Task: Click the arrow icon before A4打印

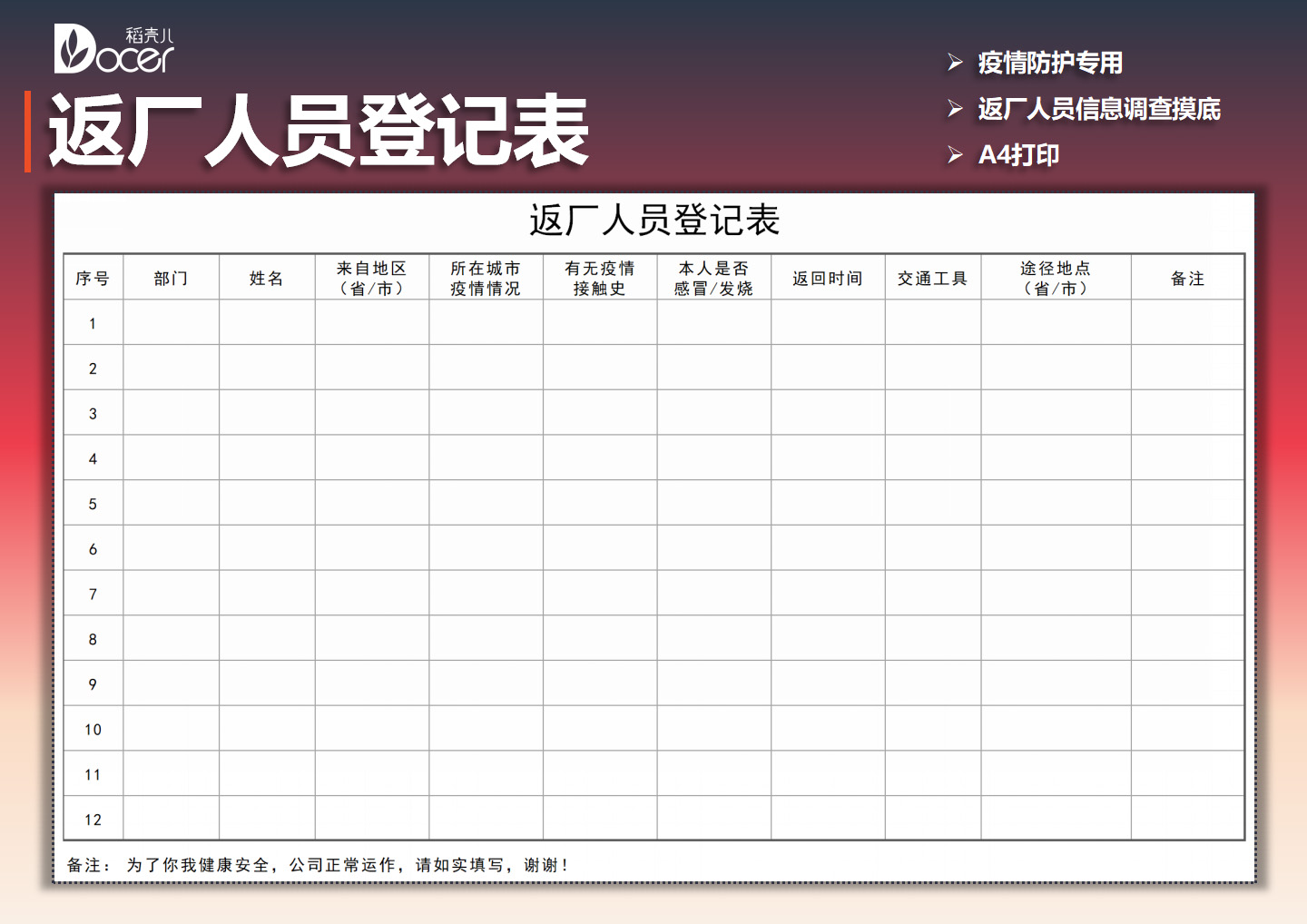Action: 954,154
